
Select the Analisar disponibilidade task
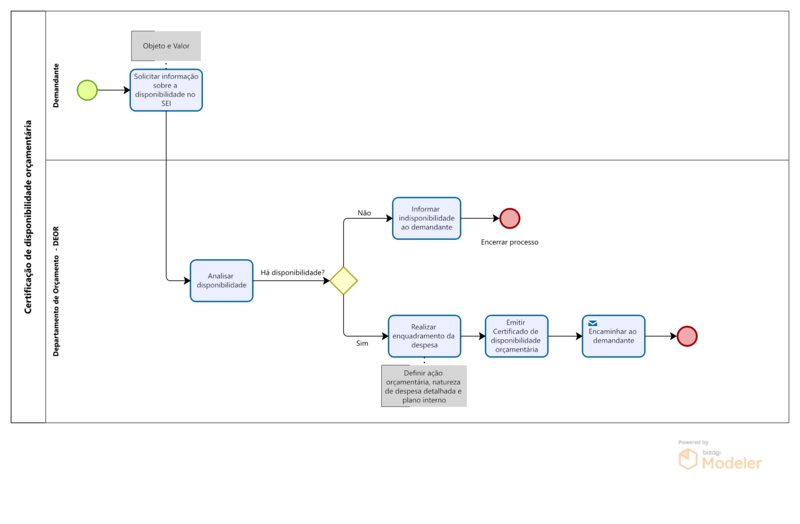coord(221,281)
